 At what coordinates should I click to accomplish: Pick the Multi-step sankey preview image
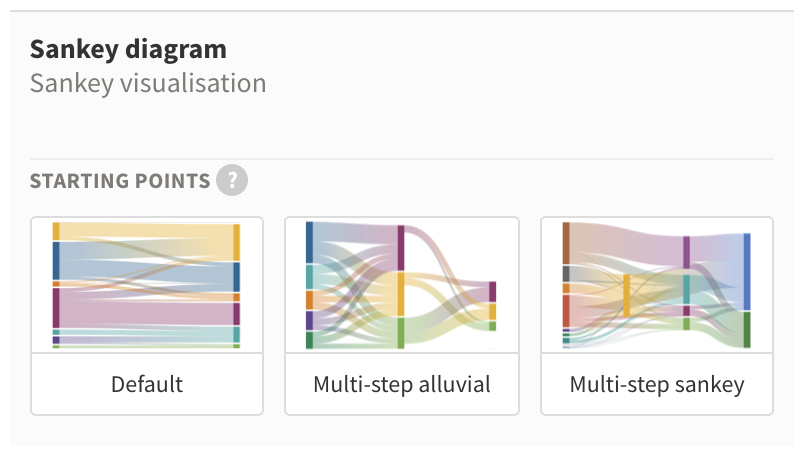pos(657,285)
